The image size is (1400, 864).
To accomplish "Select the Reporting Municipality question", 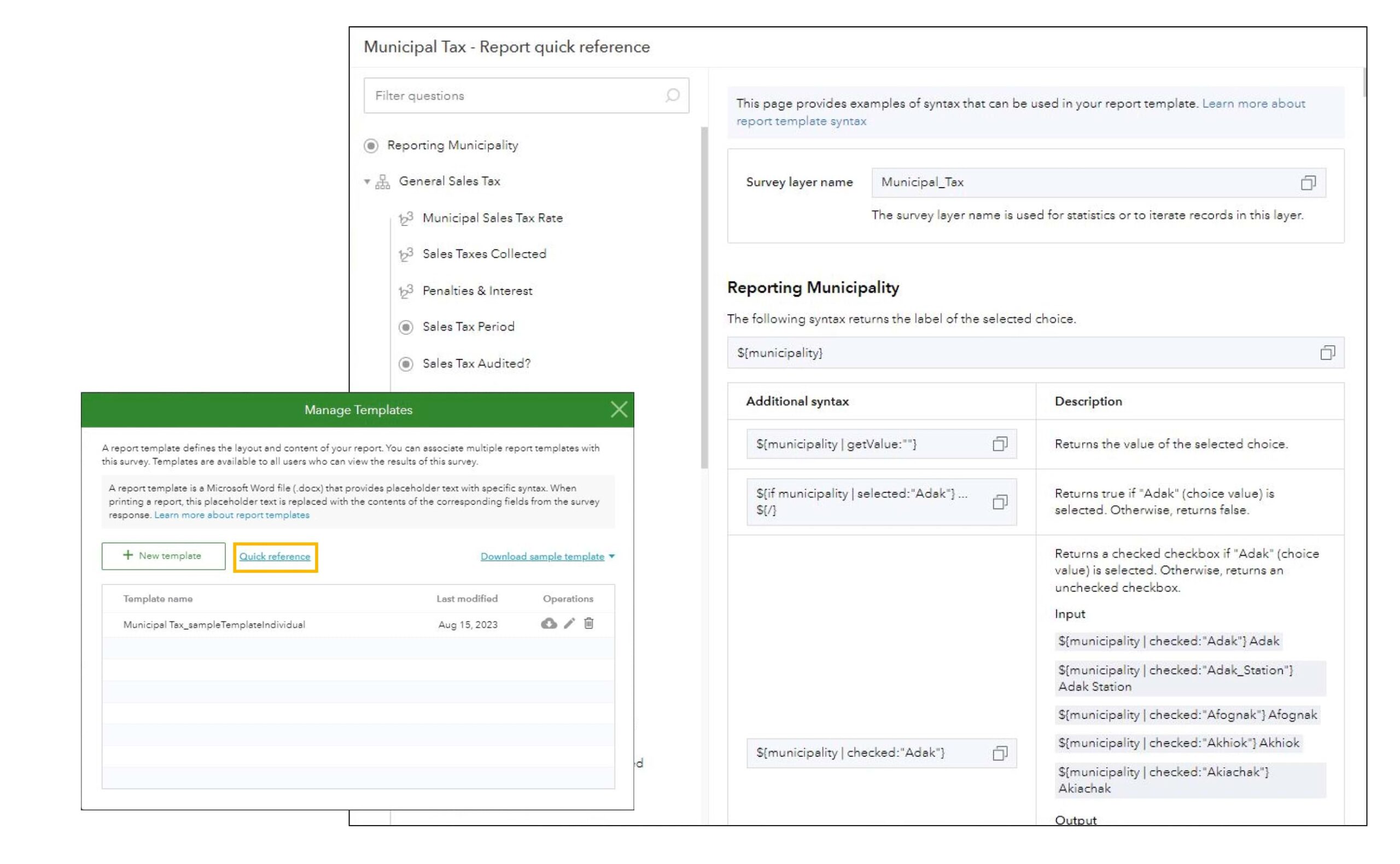I will (x=452, y=145).
